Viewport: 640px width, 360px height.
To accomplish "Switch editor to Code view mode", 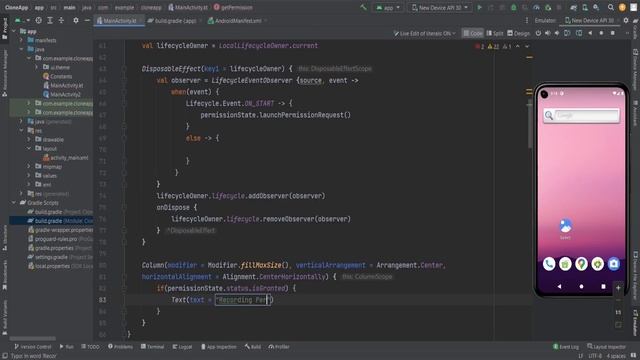I will (x=473, y=33).
